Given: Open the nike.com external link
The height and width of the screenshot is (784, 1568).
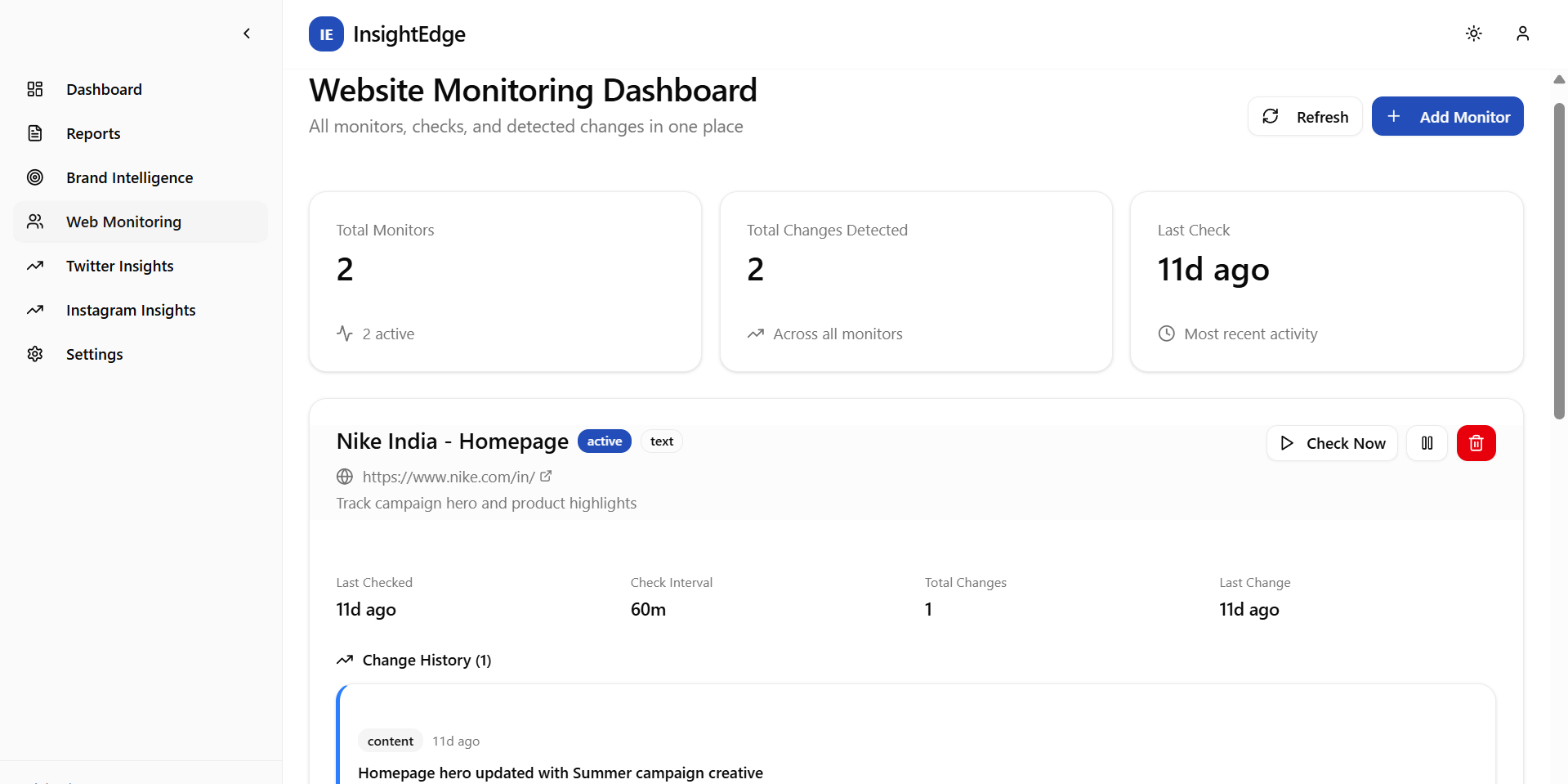Looking at the screenshot, I should click(546, 477).
